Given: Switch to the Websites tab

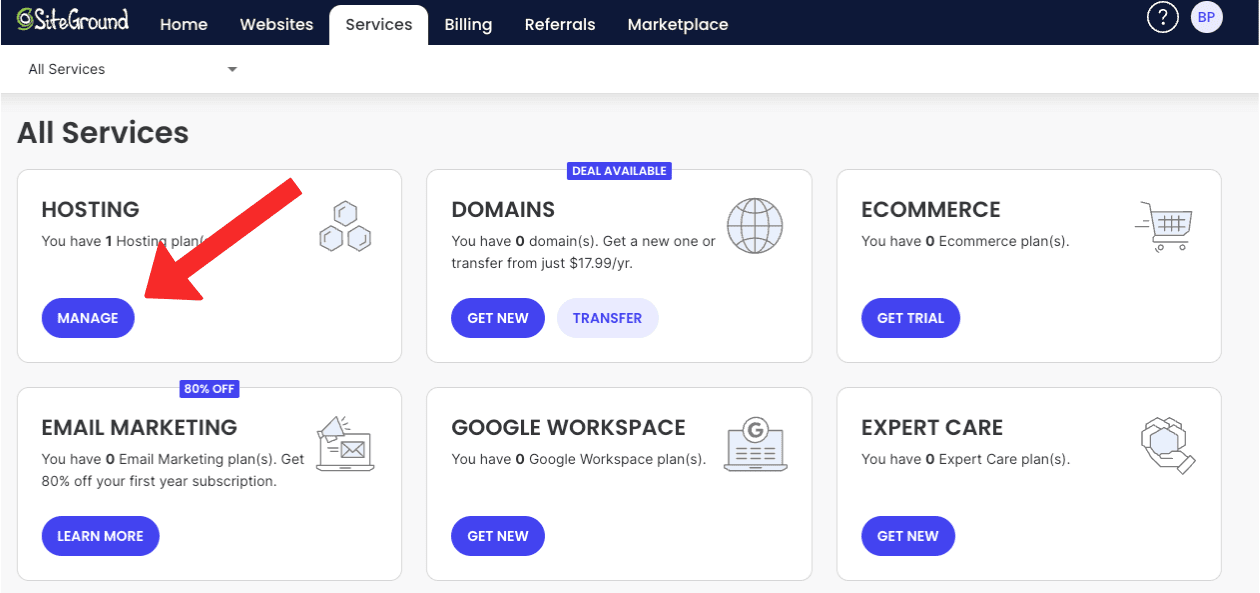Looking at the screenshot, I should pos(276,24).
